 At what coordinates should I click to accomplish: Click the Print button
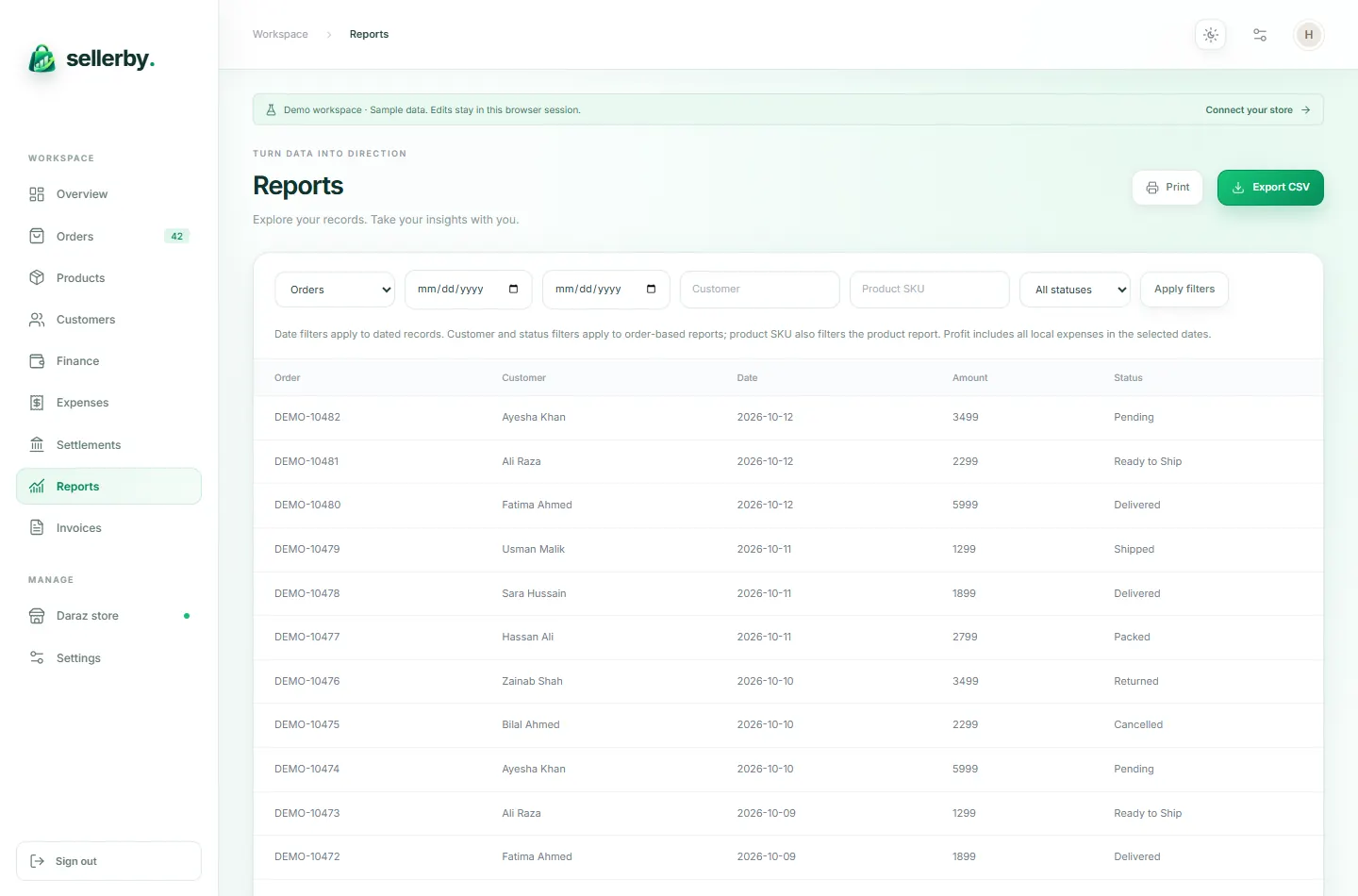[x=1168, y=188]
